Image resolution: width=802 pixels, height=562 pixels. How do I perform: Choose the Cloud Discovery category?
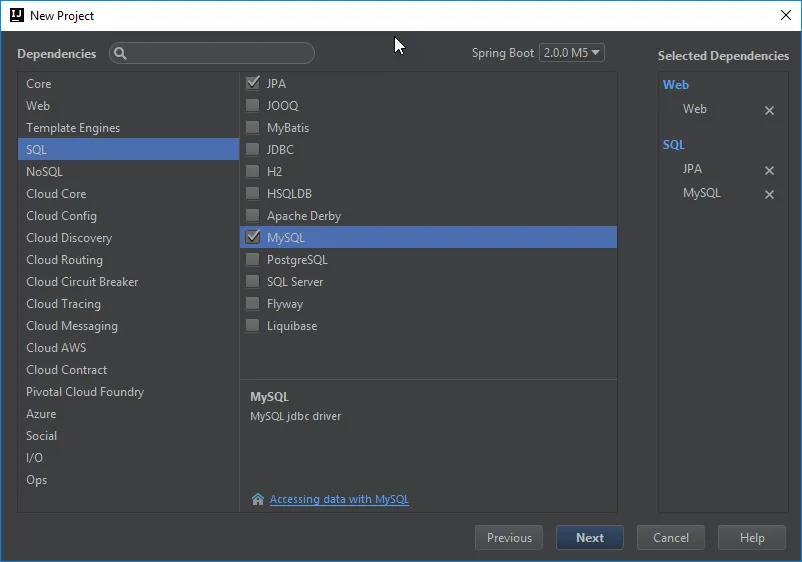pos(128,237)
